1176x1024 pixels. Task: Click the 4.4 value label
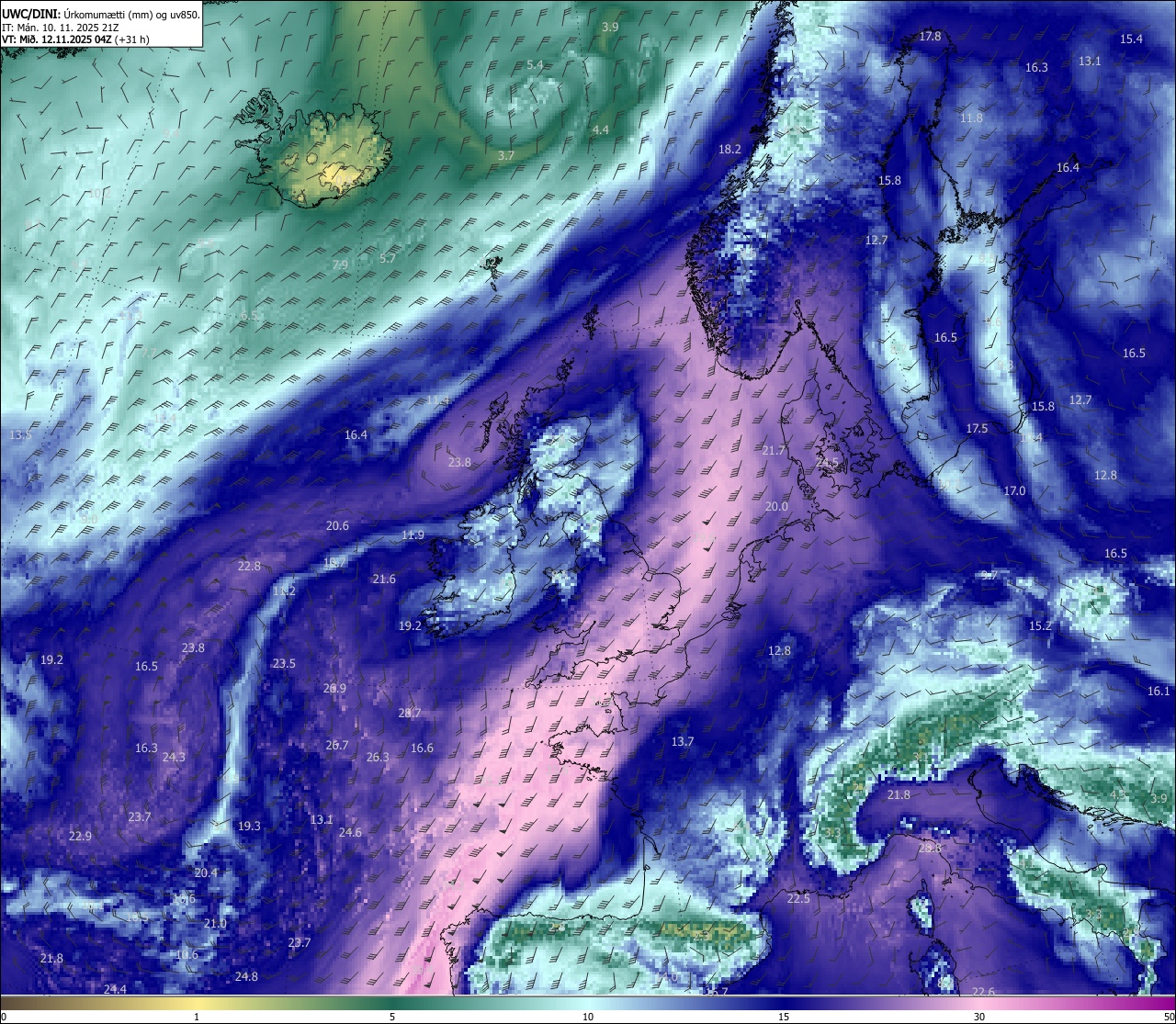tap(600, 130)
